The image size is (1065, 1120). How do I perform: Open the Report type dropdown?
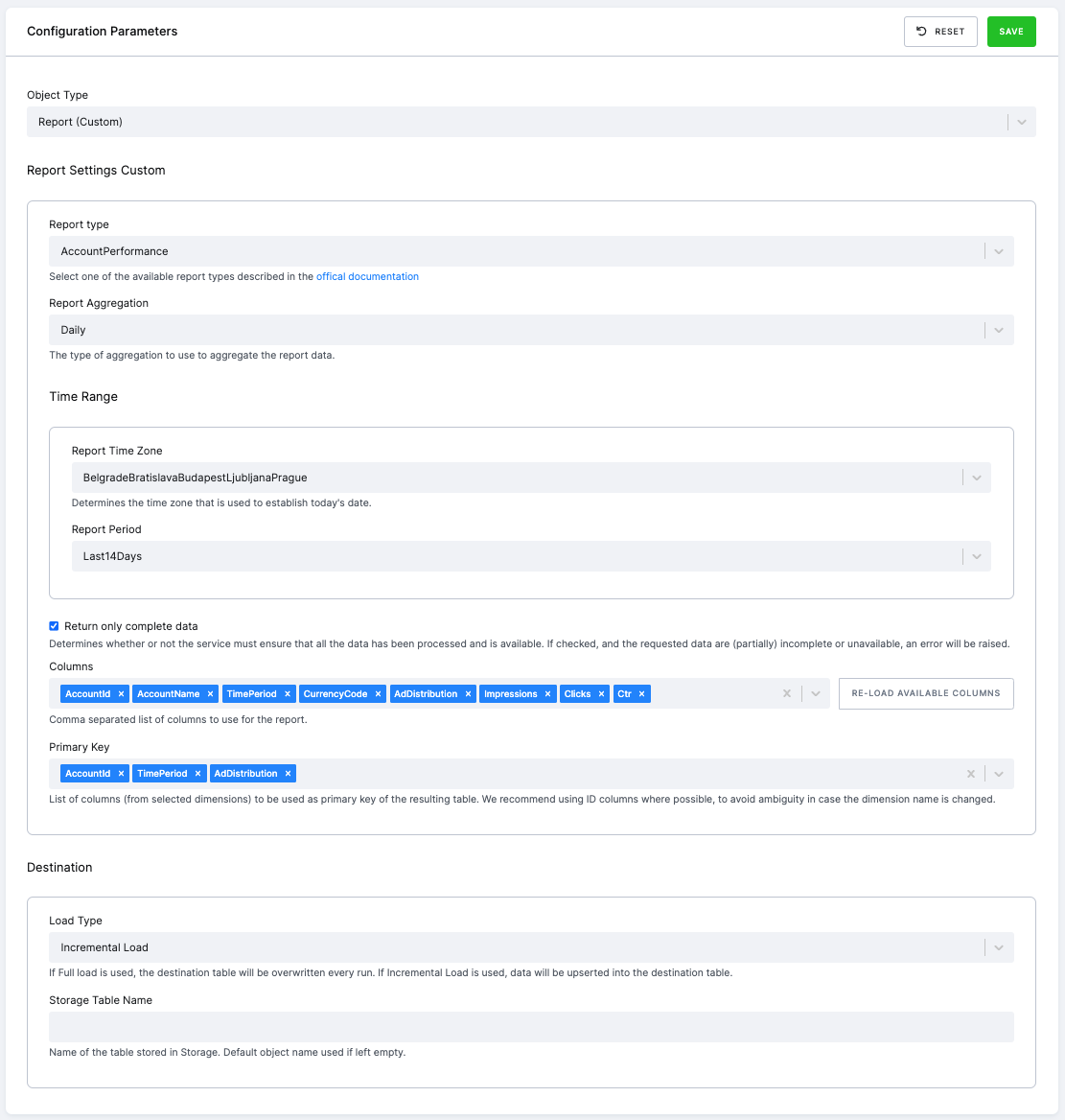coord(531,251)
